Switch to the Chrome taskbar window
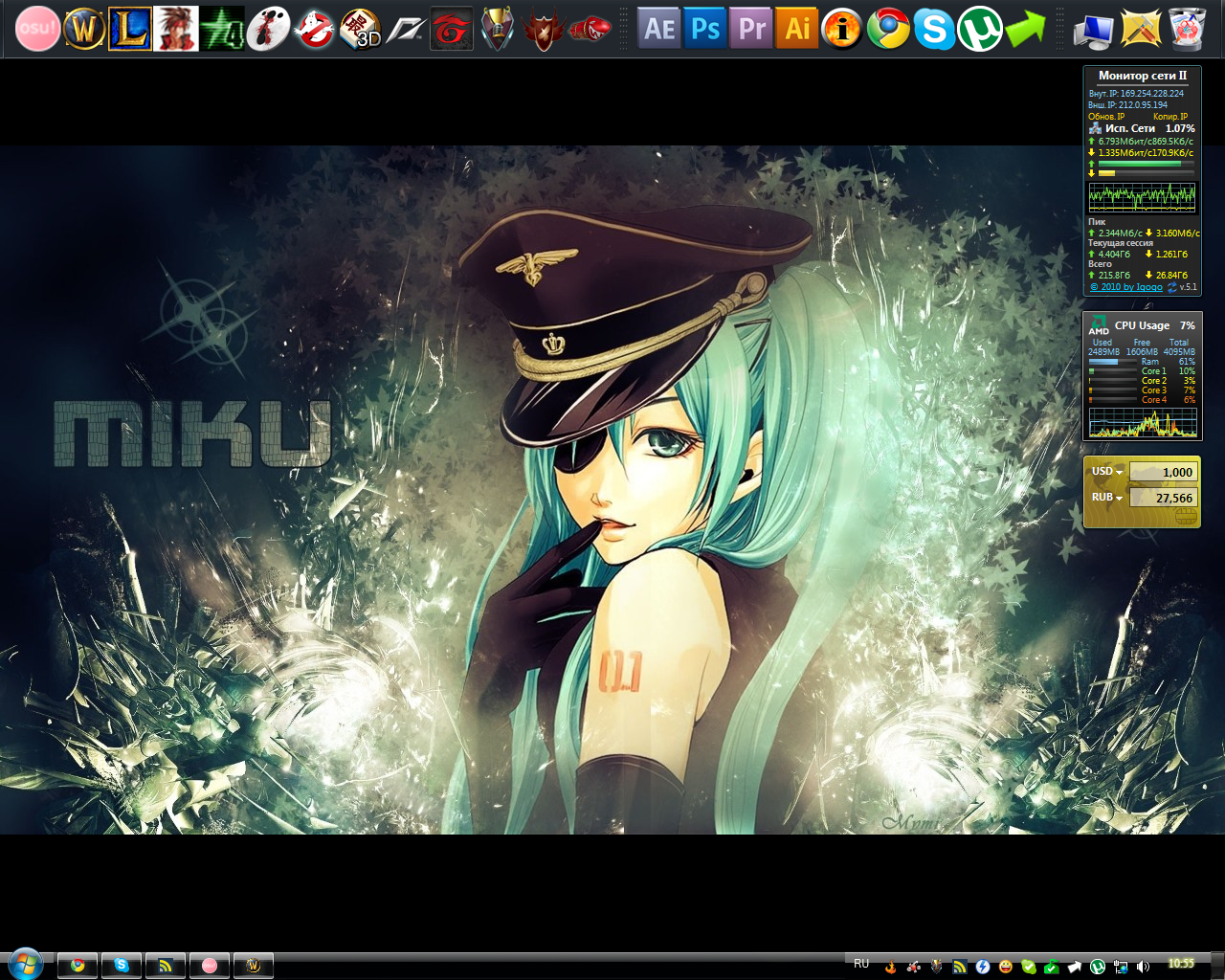The height and width of the screenshot is (980, 1225). tap(78, 966)
